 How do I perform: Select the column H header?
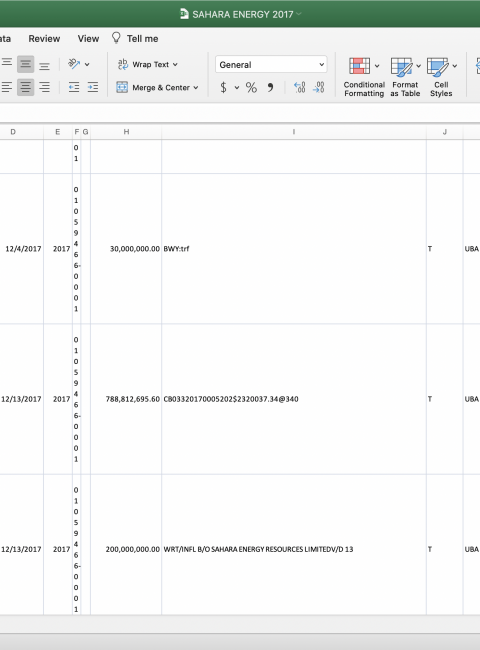pos(126,132)
